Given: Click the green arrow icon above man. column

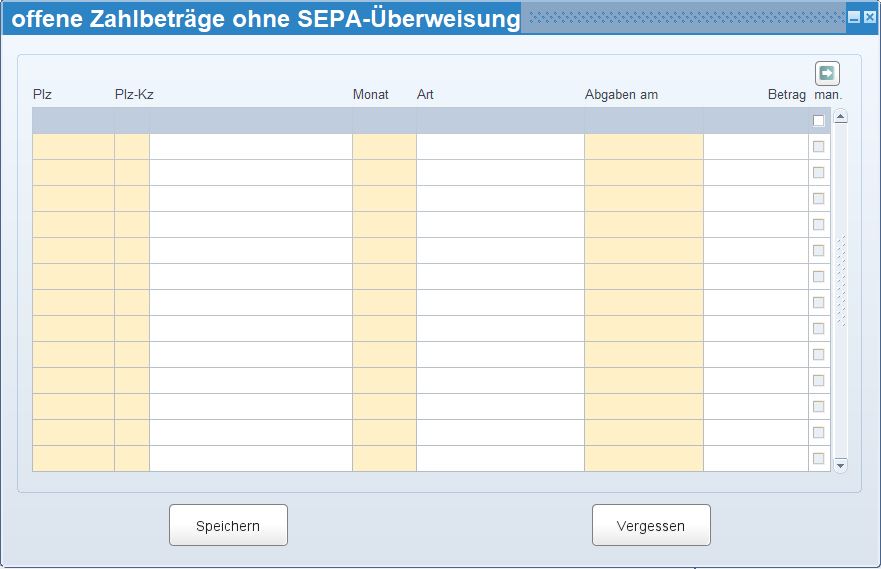Looking at the screenshot, I should point(827,73).
